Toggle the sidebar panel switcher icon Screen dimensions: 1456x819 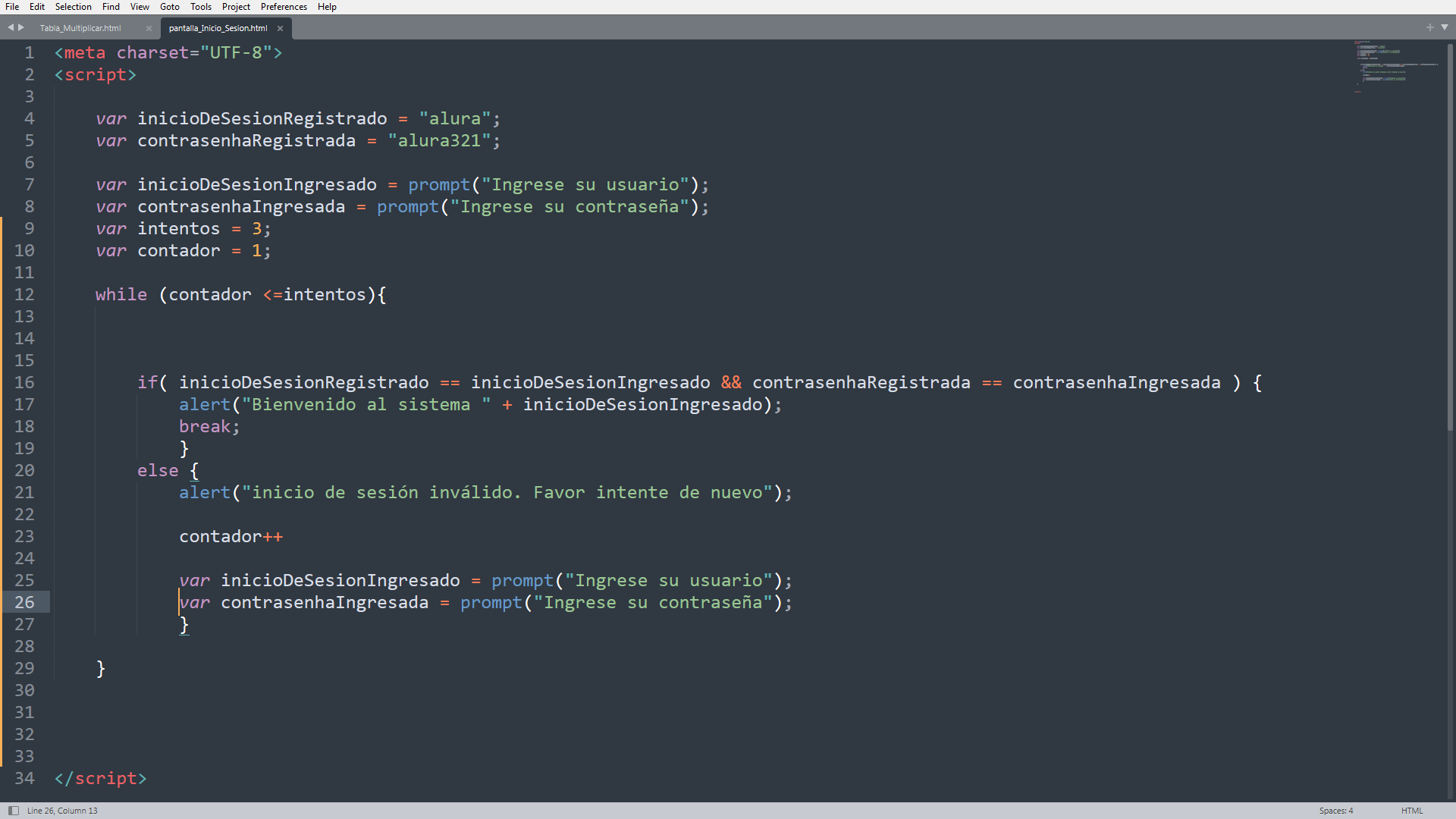(x=13, y=811)
